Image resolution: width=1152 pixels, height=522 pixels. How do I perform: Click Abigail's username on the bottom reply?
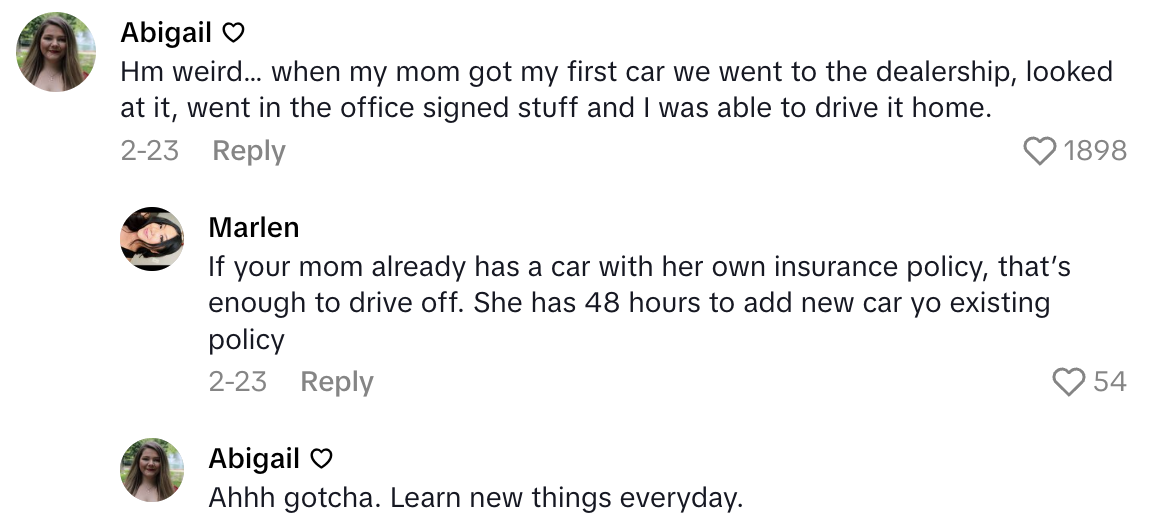coord(254,458)
